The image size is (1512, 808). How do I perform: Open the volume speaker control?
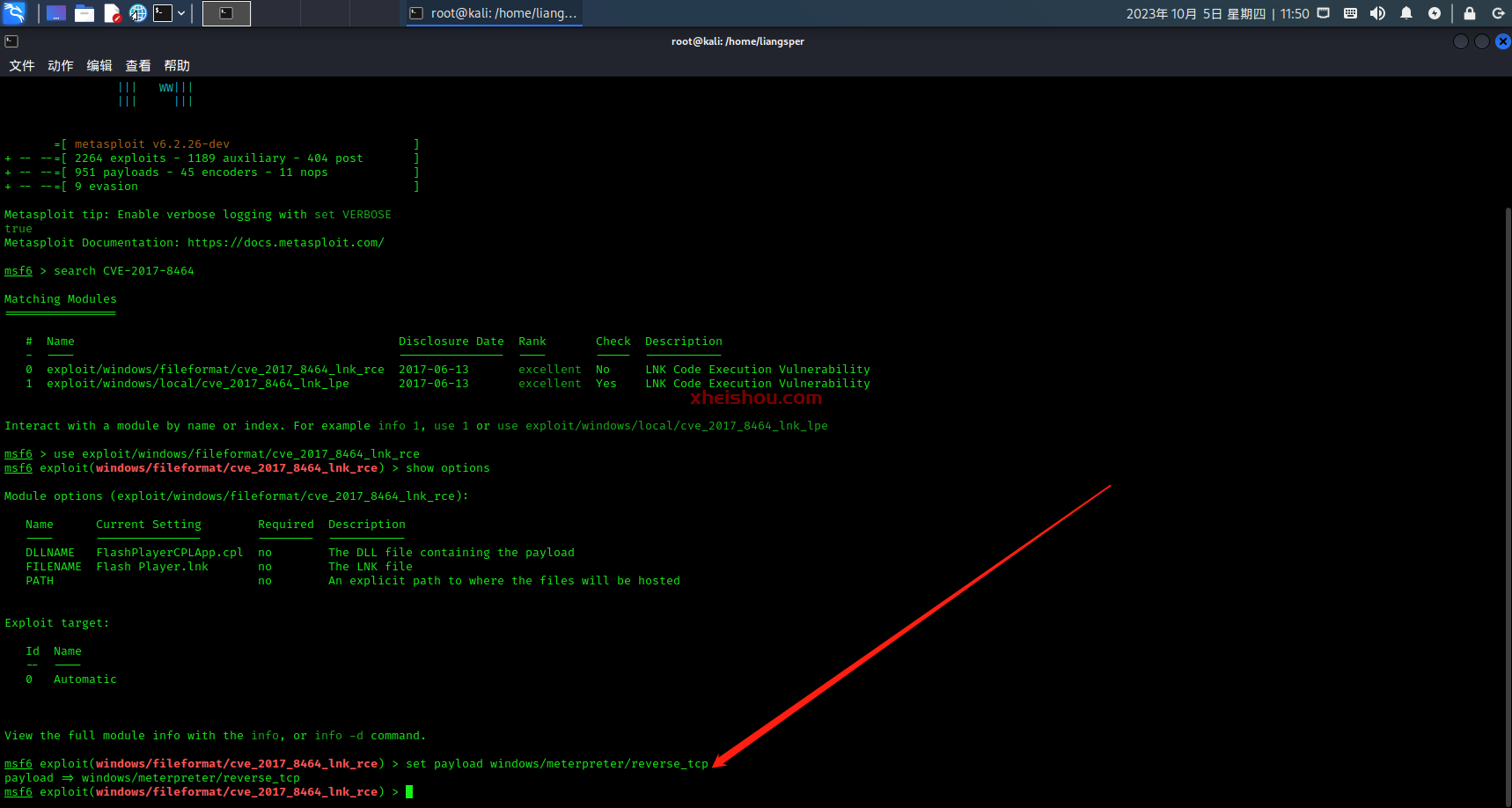pyautogui.click(x=1377, y=13)
